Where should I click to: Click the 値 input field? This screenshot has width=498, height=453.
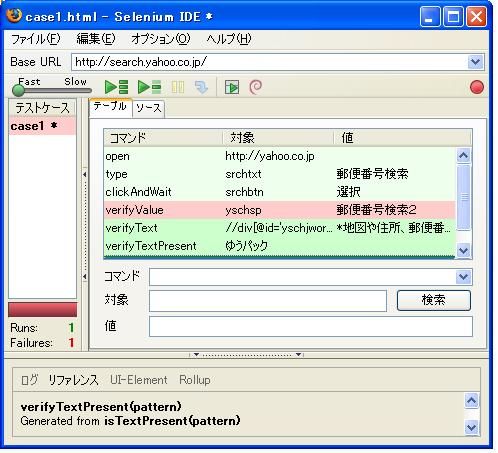[x=311, y=326]
